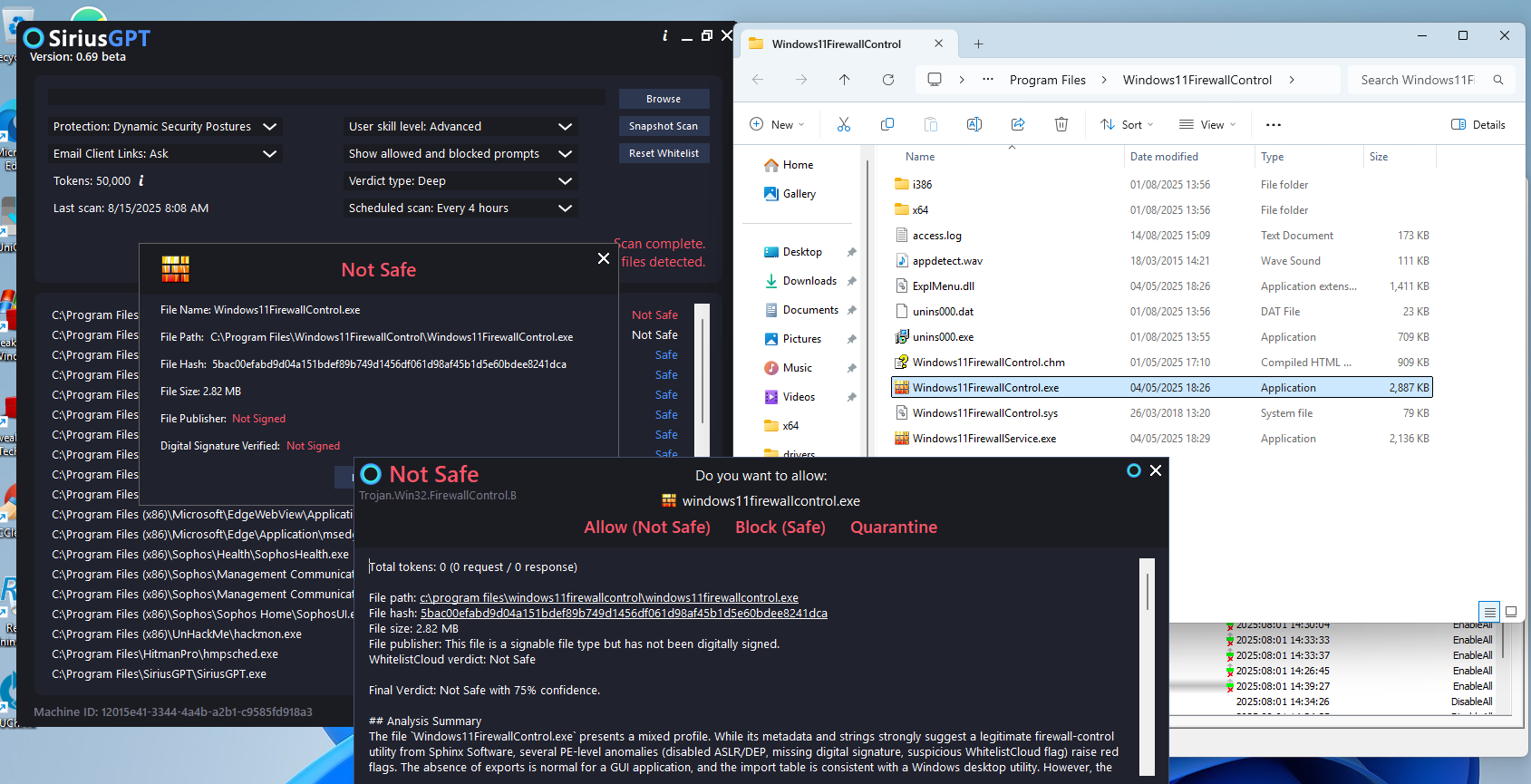Screen dimensions: 1531x784
Task: Open the User skill level dropdown
Action: 460,127
